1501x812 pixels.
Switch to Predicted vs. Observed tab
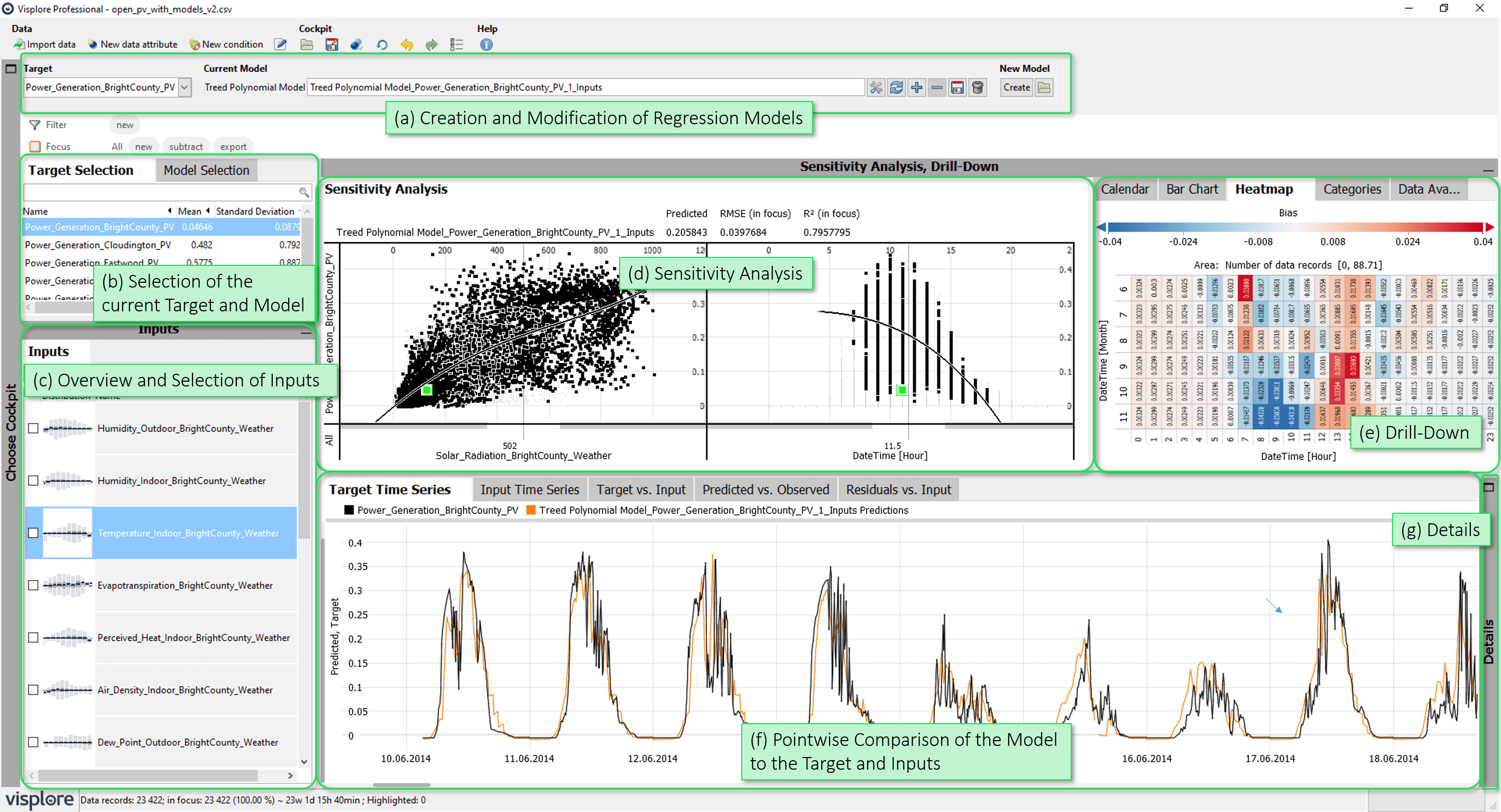pyautogui.click(x=765, y=490)
